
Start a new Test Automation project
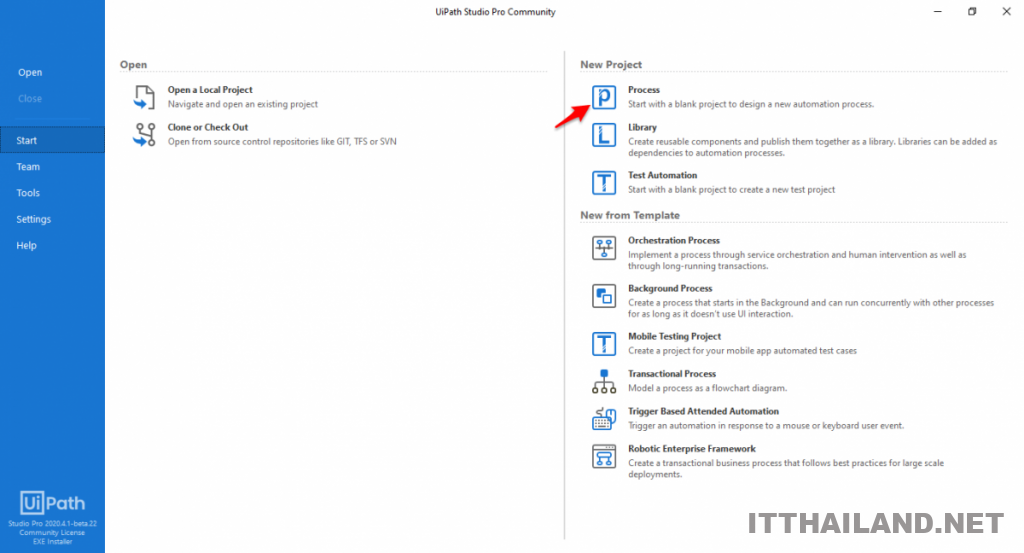(x=663, y=175)
